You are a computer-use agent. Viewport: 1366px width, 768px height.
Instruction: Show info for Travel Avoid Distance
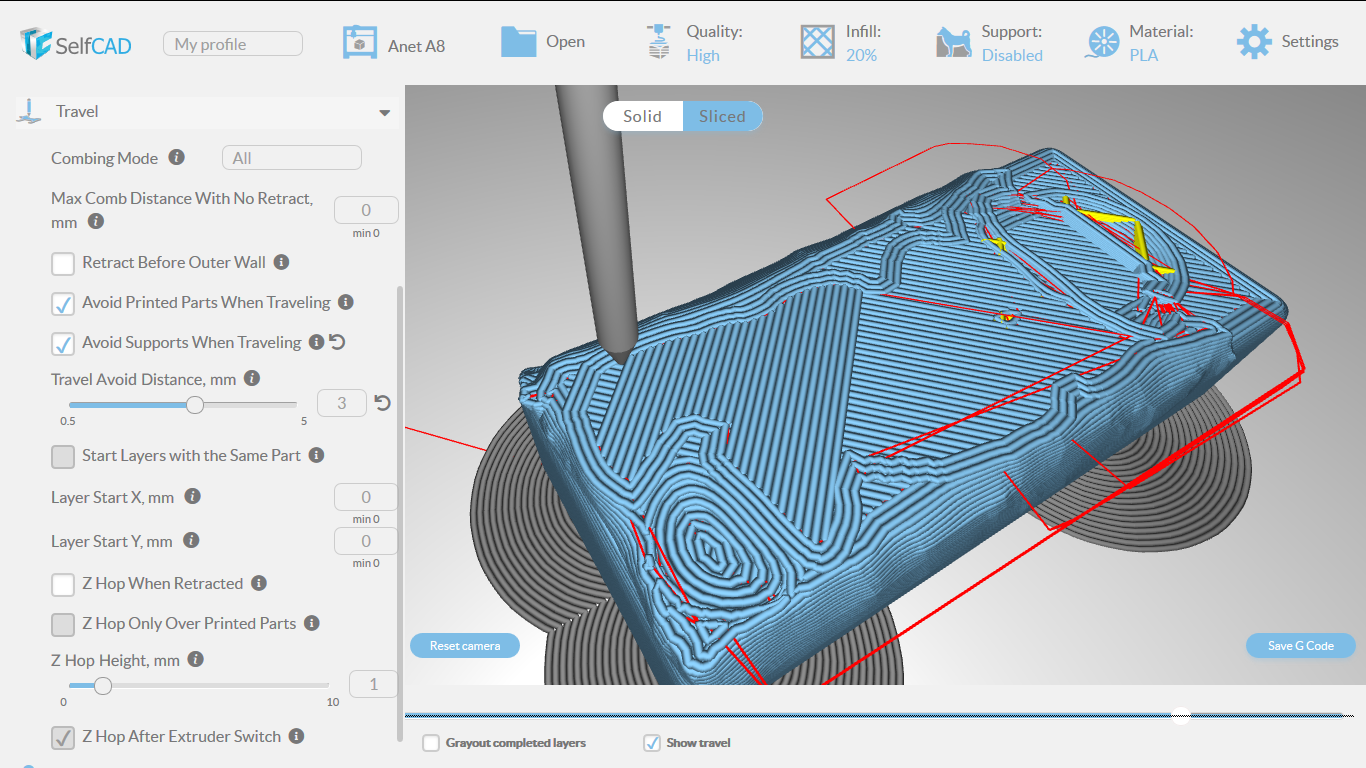[252, 379]
